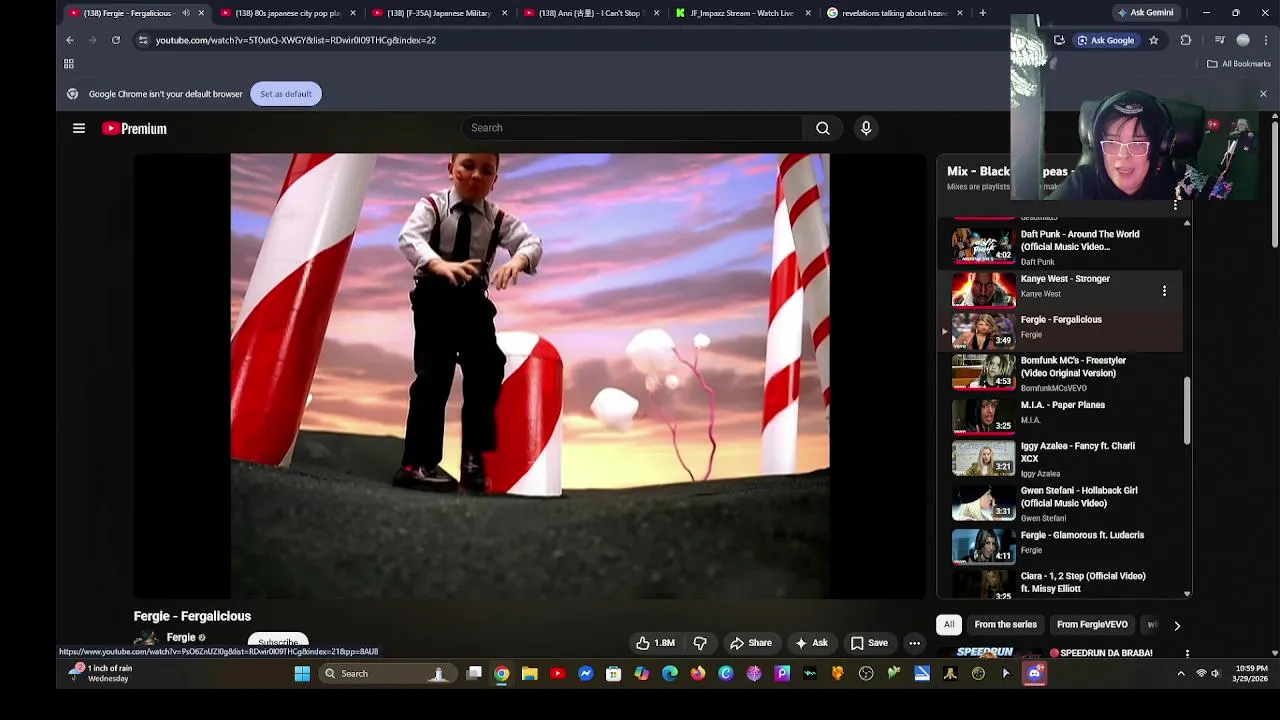Image resolution: width=1280 pixels, height=720 pixels.
Task: Open the Chrome extensions puzzle icon
Action: 1186,40
